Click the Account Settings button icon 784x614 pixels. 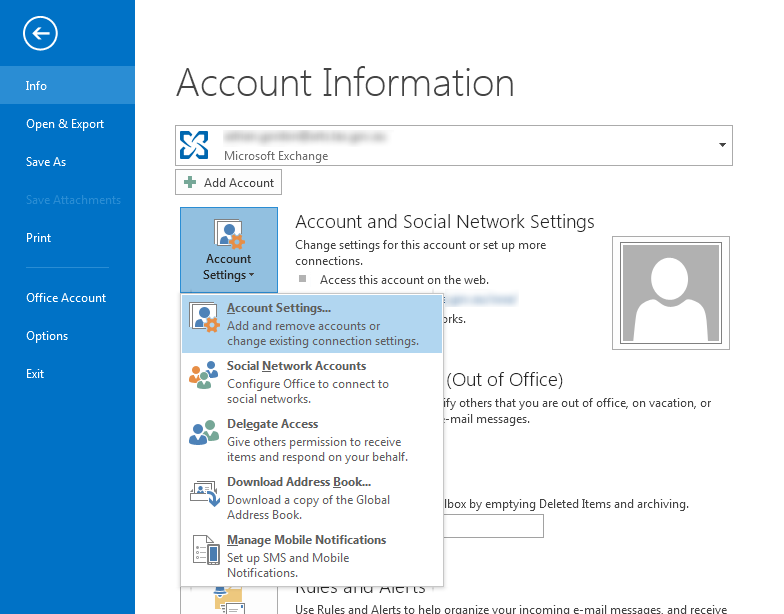229,234
